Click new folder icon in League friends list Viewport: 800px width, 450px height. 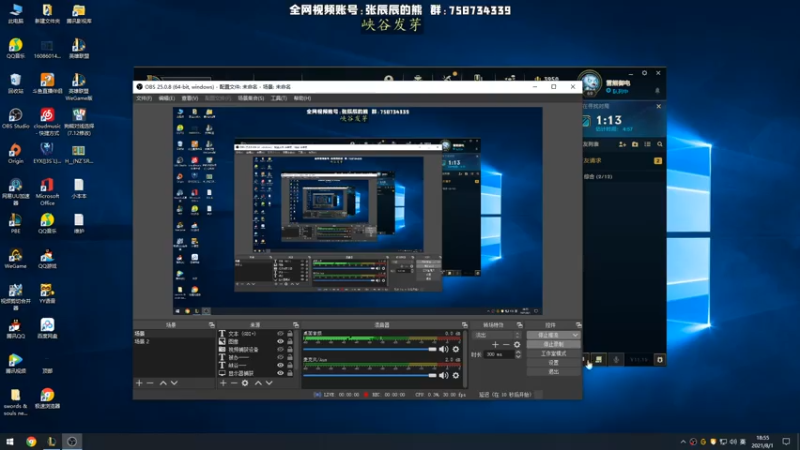click(x=635, y=144)
